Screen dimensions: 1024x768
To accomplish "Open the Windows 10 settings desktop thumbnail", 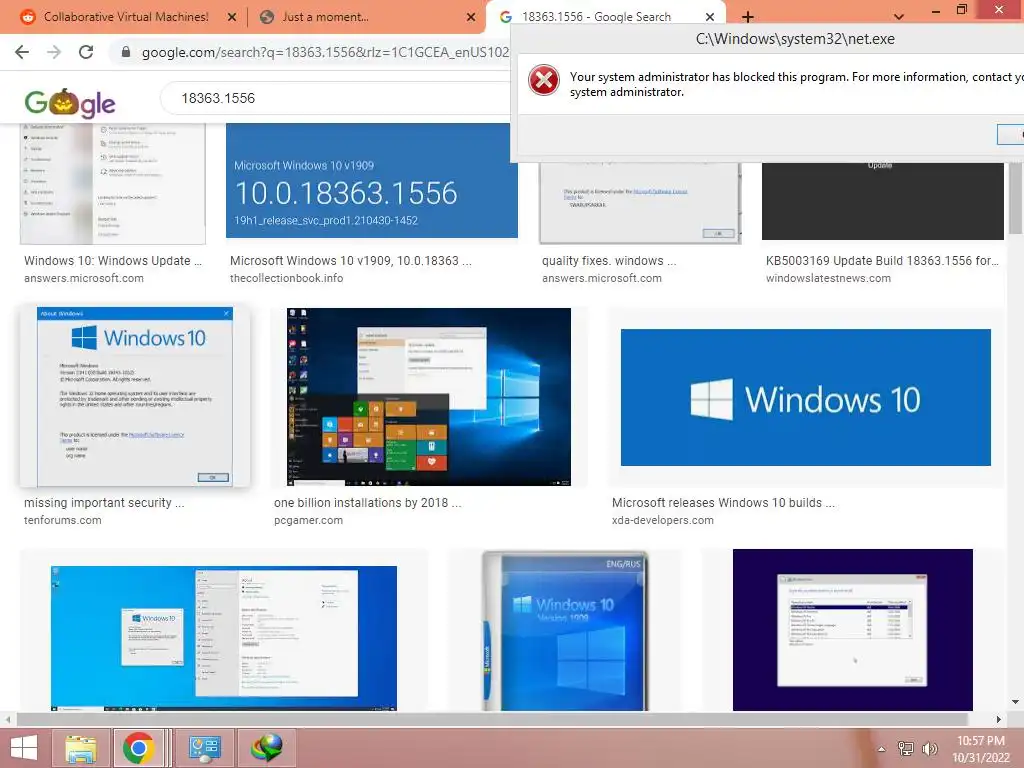I will click(x=223, y=637).
